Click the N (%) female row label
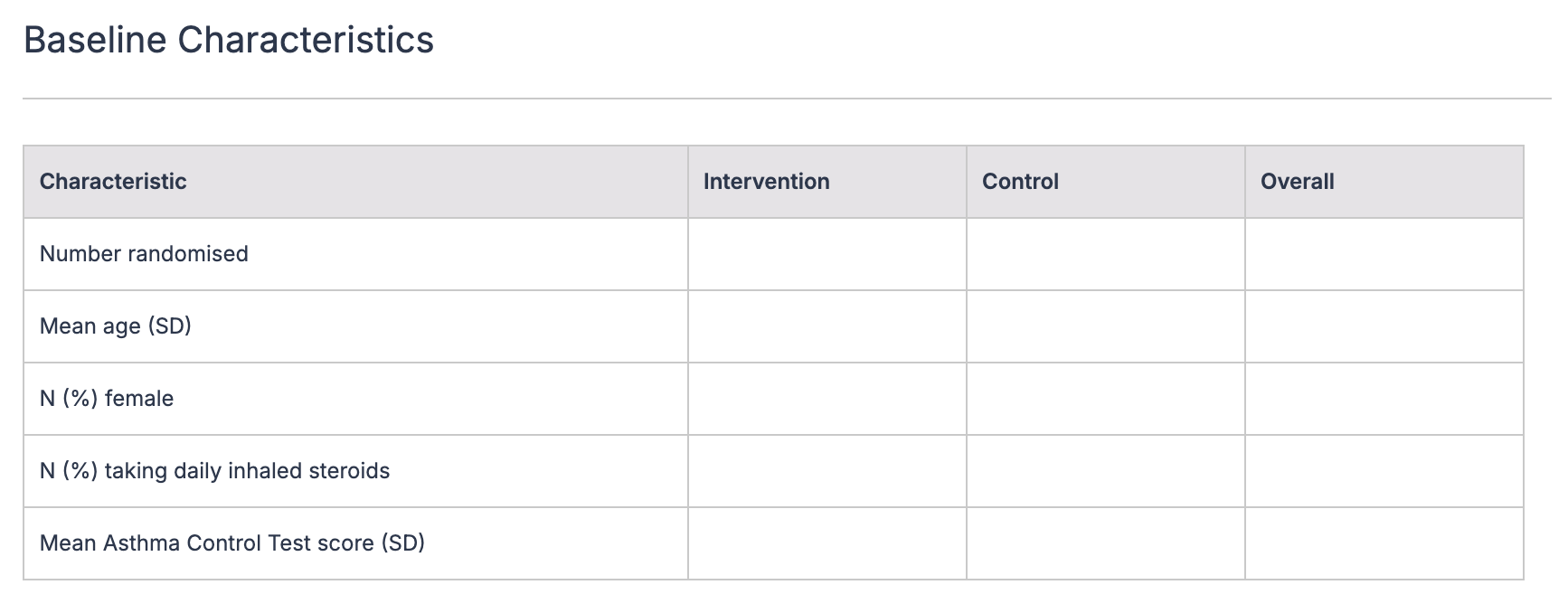This screenshot has width=1568, height=613. [107, 399]
